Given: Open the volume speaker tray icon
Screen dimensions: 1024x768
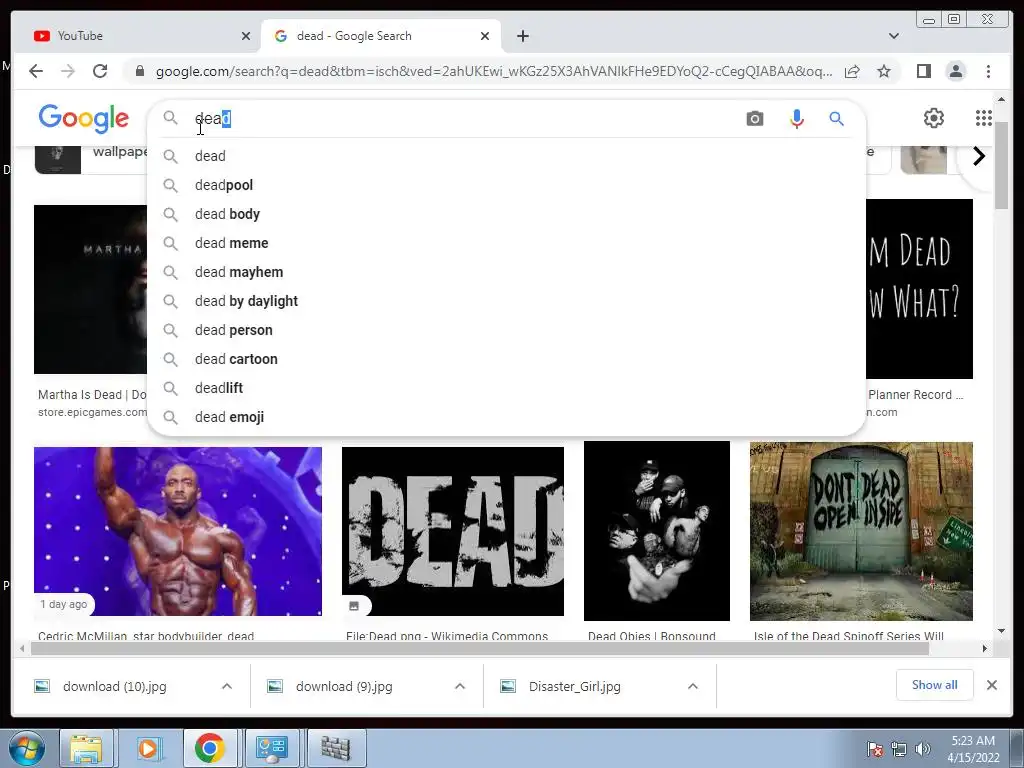Looking at the screenshot, I should tap(923, 749).
